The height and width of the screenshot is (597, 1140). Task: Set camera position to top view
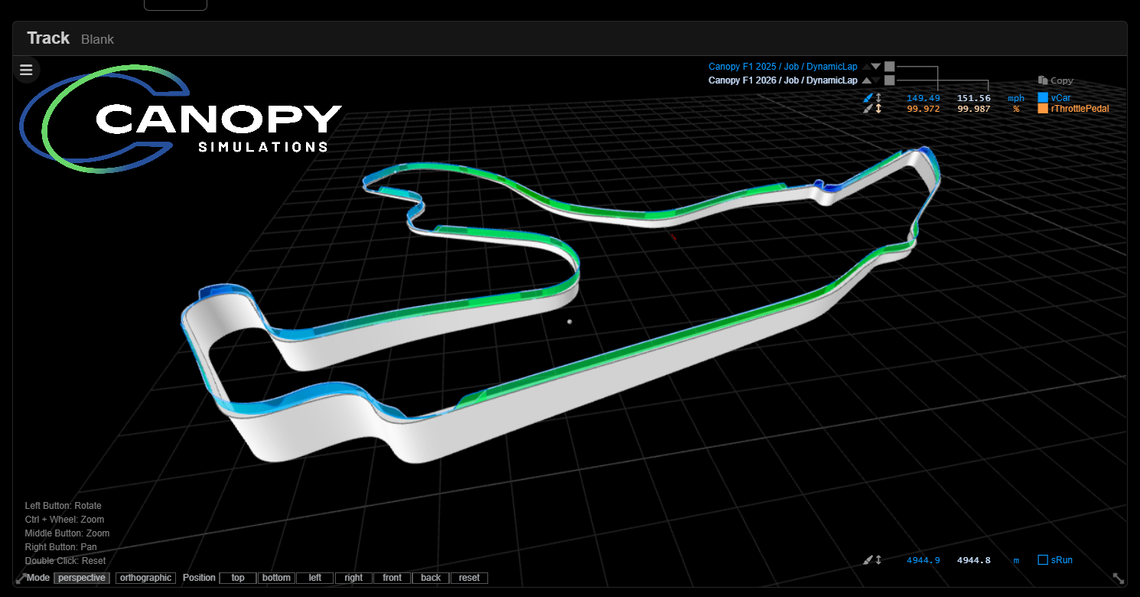(x=238, y=578)
